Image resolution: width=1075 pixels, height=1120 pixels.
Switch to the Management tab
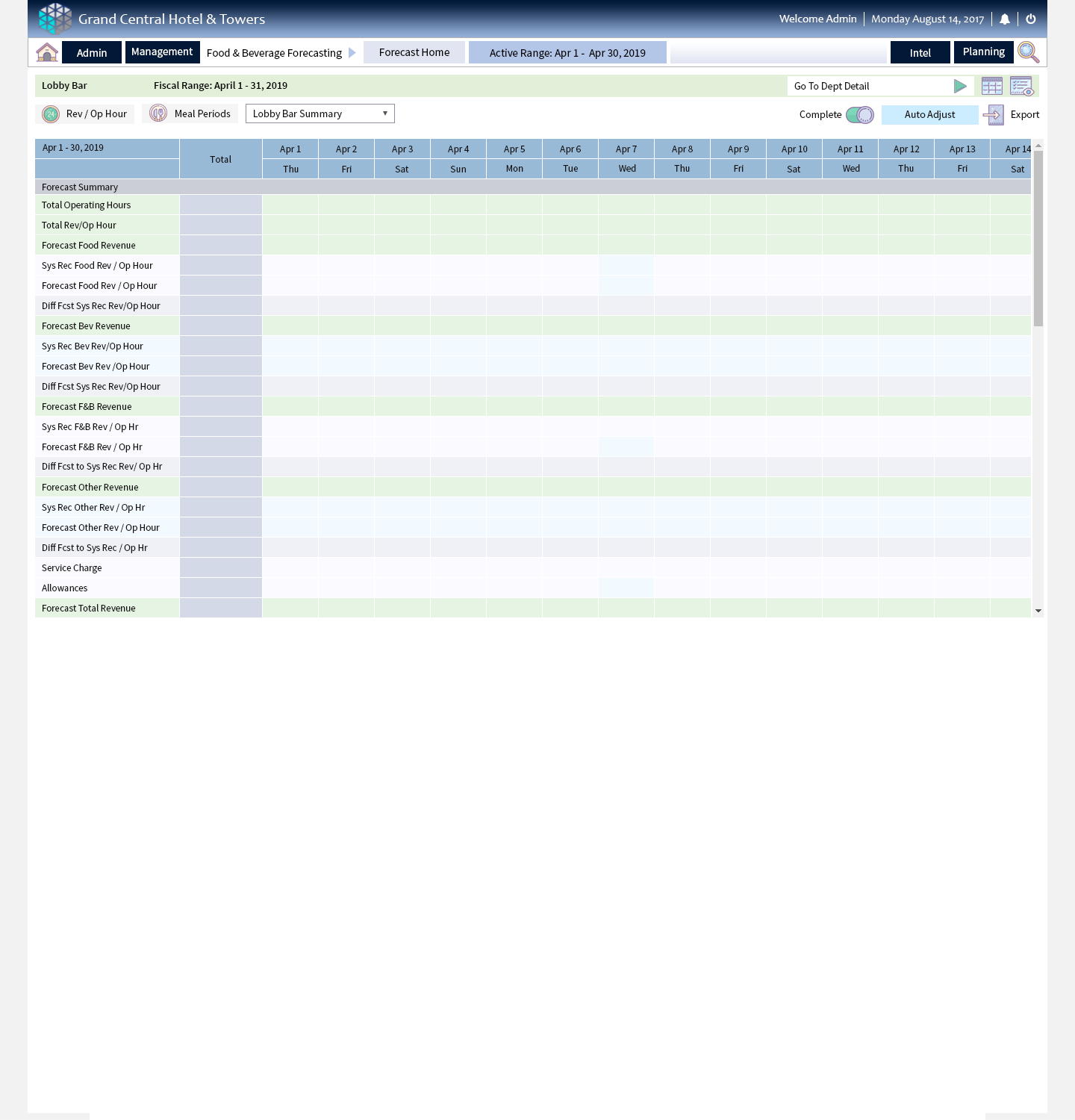162,52
